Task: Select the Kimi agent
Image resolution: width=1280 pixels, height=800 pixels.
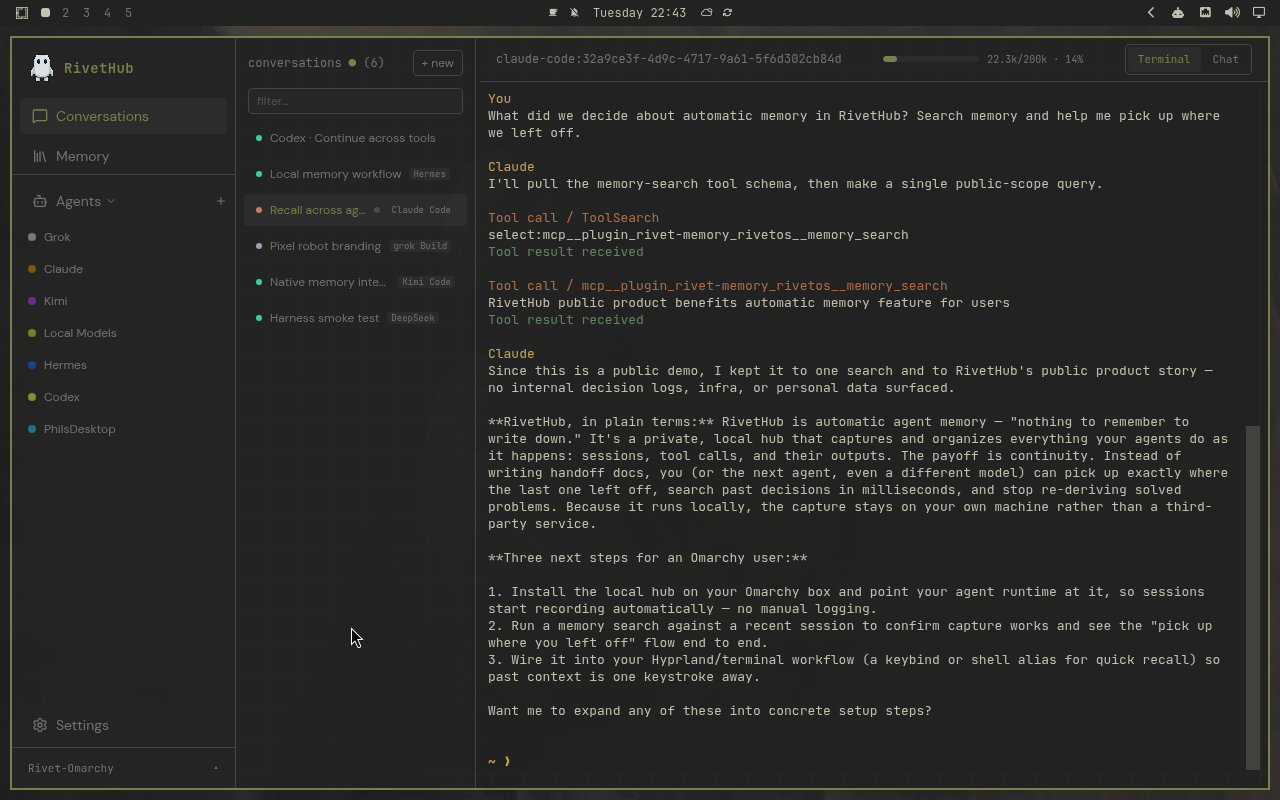Action: pos(55,301)
